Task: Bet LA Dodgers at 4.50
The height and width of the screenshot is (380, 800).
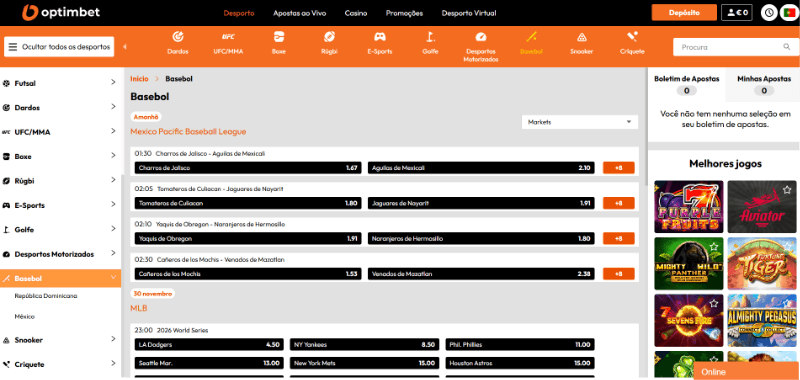Action: (209, 345)
